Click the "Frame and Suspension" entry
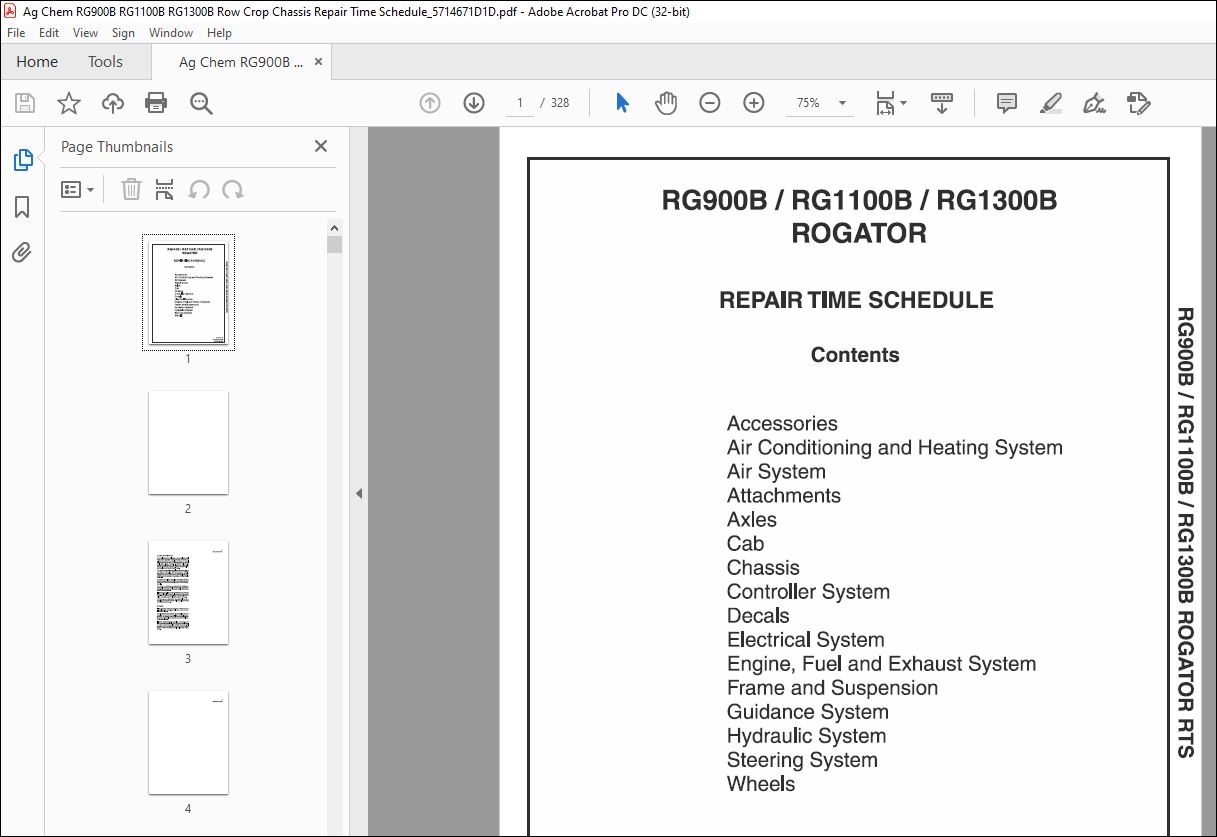This screenshot has width=1217, height=837. [833, 688]
